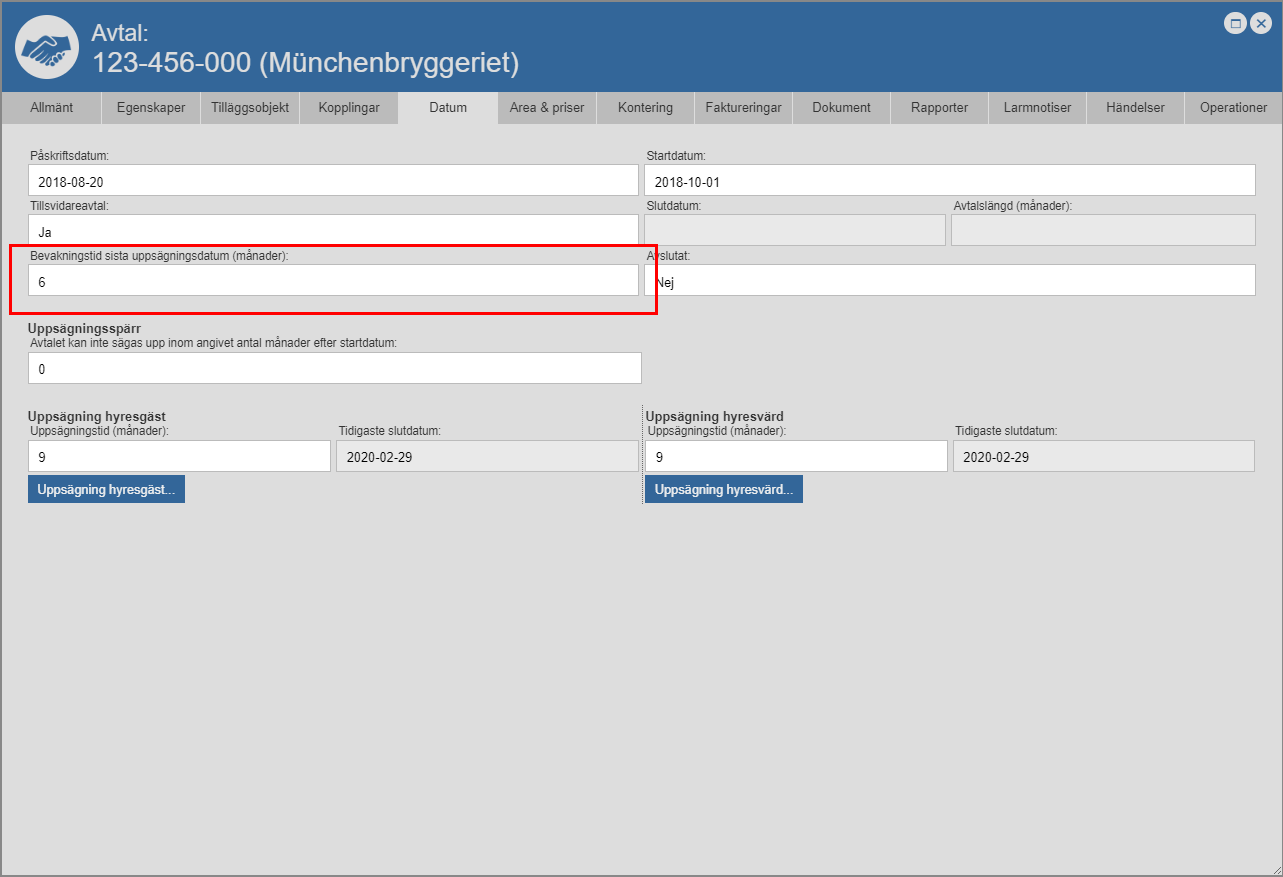Open the Egenskaper tab
Image resolution: width=1283 pixels, height=877 pixels.
tap(151, 108)
